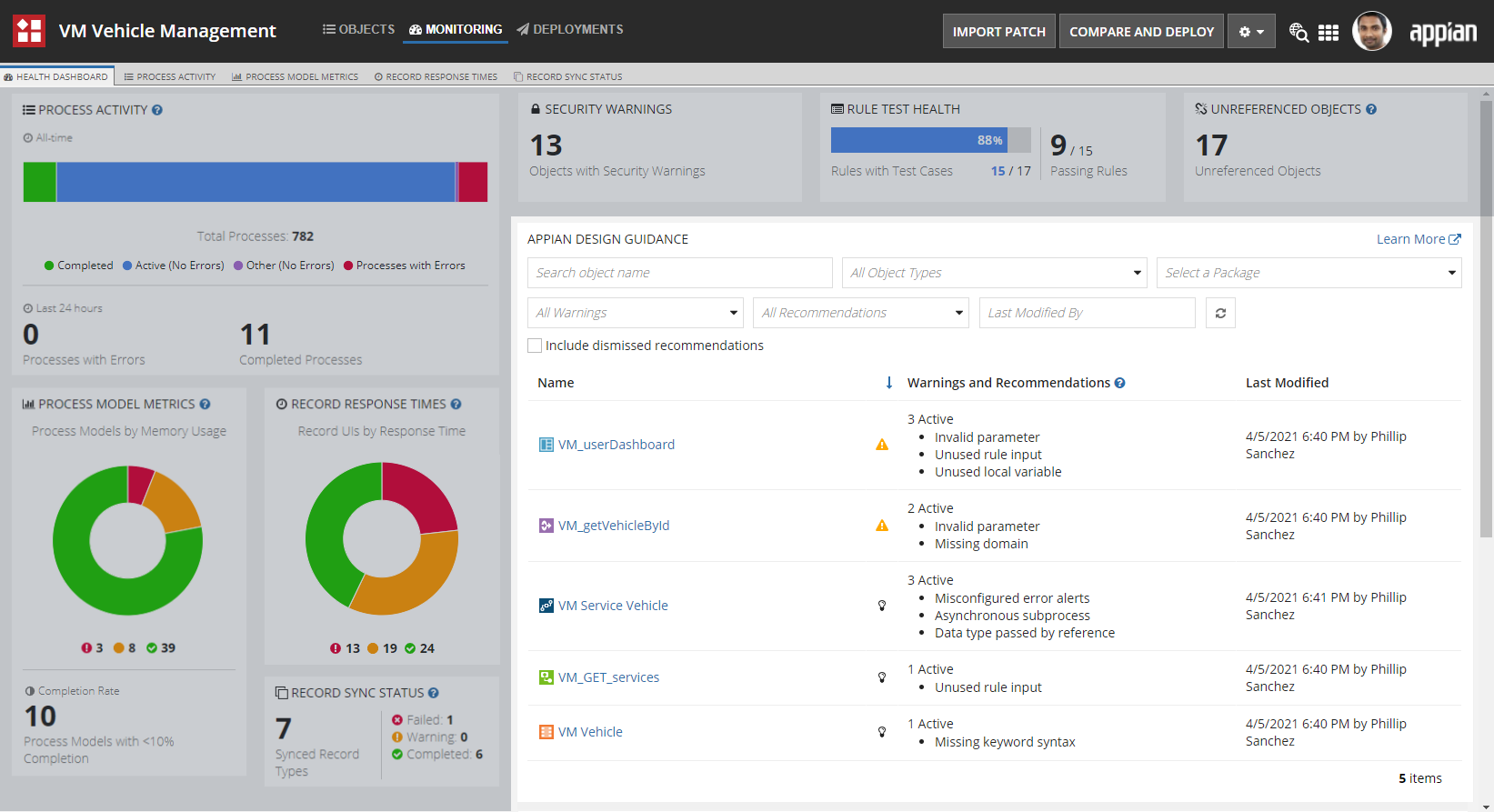
Task: Click the Import Patch button
Action: 999,32
